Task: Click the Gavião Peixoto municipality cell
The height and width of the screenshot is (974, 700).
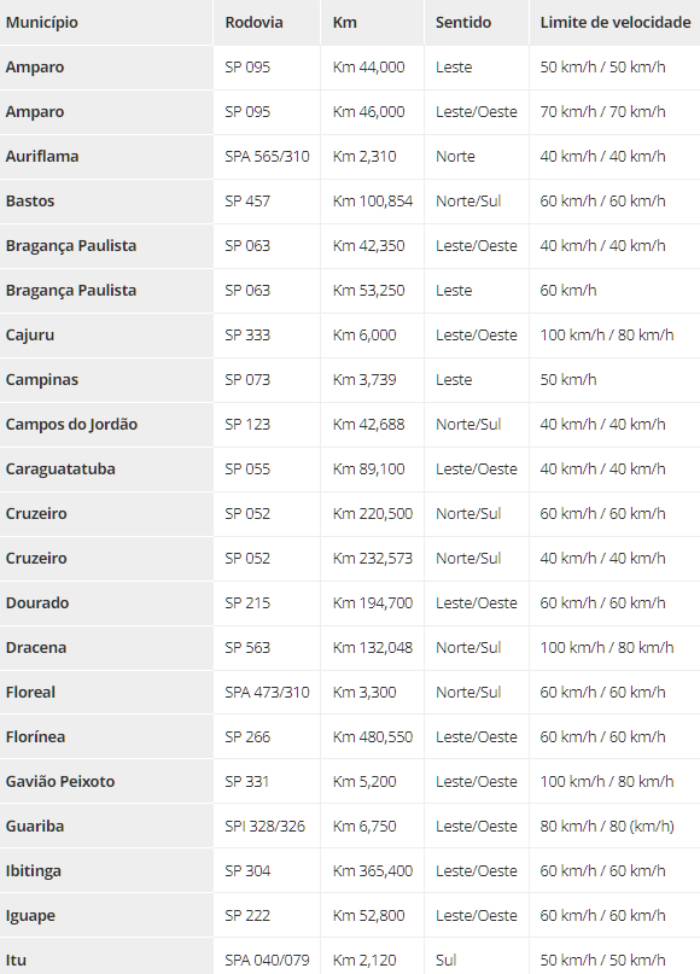Action: click(x=60, y=781)
